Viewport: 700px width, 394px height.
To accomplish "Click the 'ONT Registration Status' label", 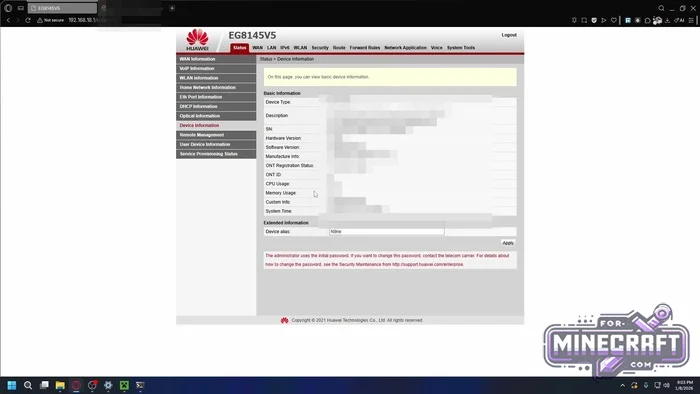I will coord(290,166).
